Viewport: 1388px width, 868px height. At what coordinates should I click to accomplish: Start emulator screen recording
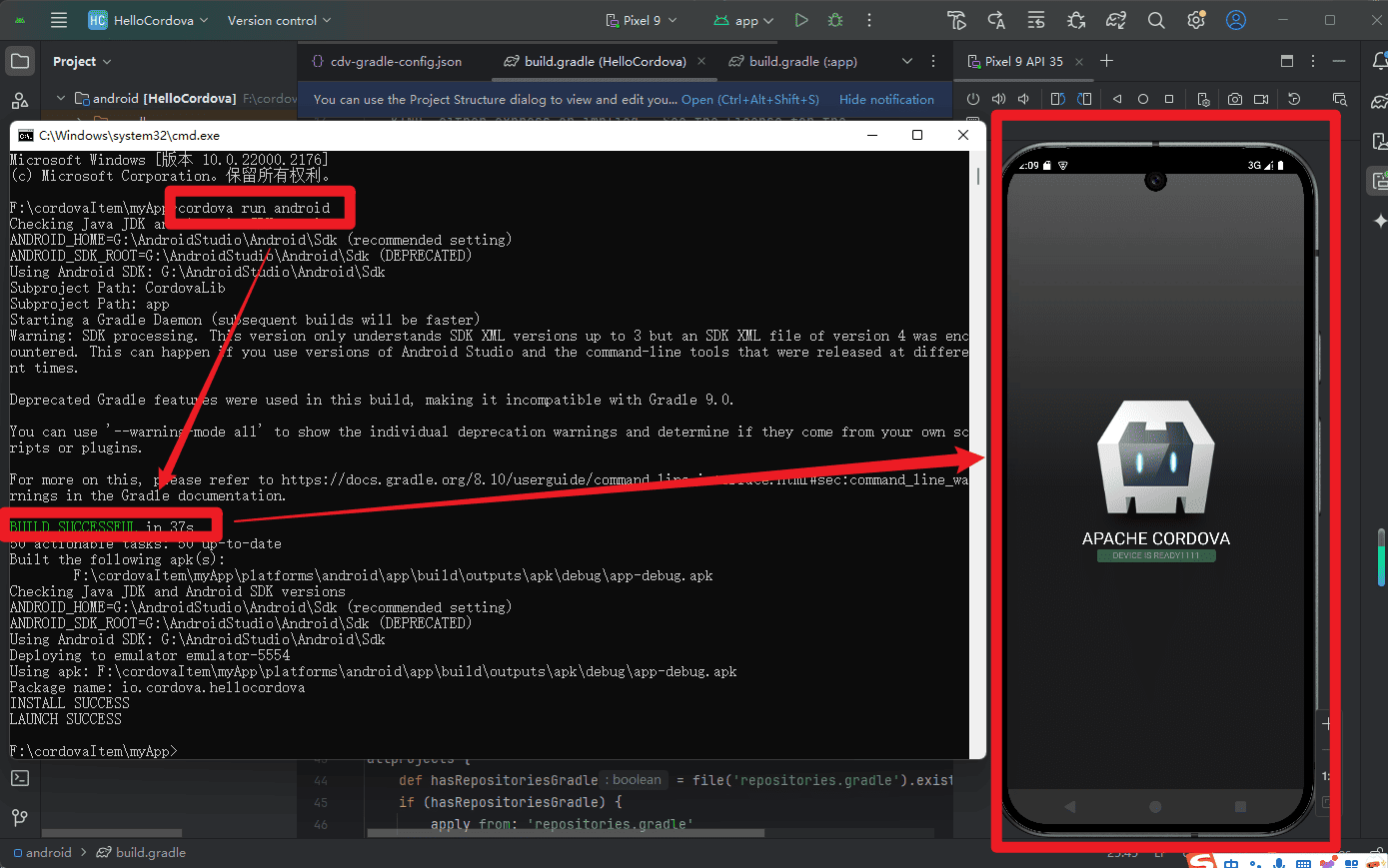coord(1261,99)
